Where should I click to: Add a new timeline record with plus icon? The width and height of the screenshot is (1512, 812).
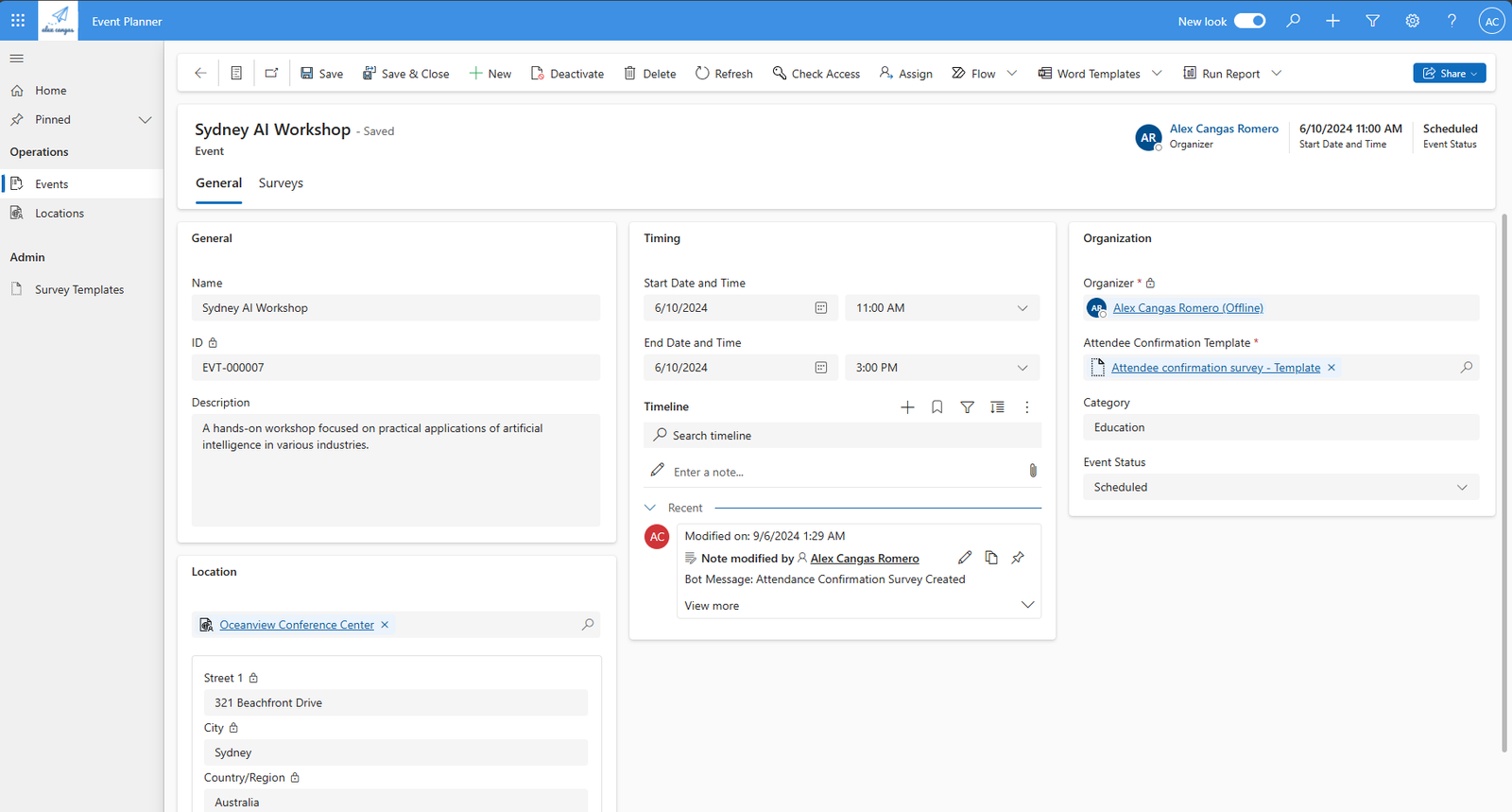(907, 407)
